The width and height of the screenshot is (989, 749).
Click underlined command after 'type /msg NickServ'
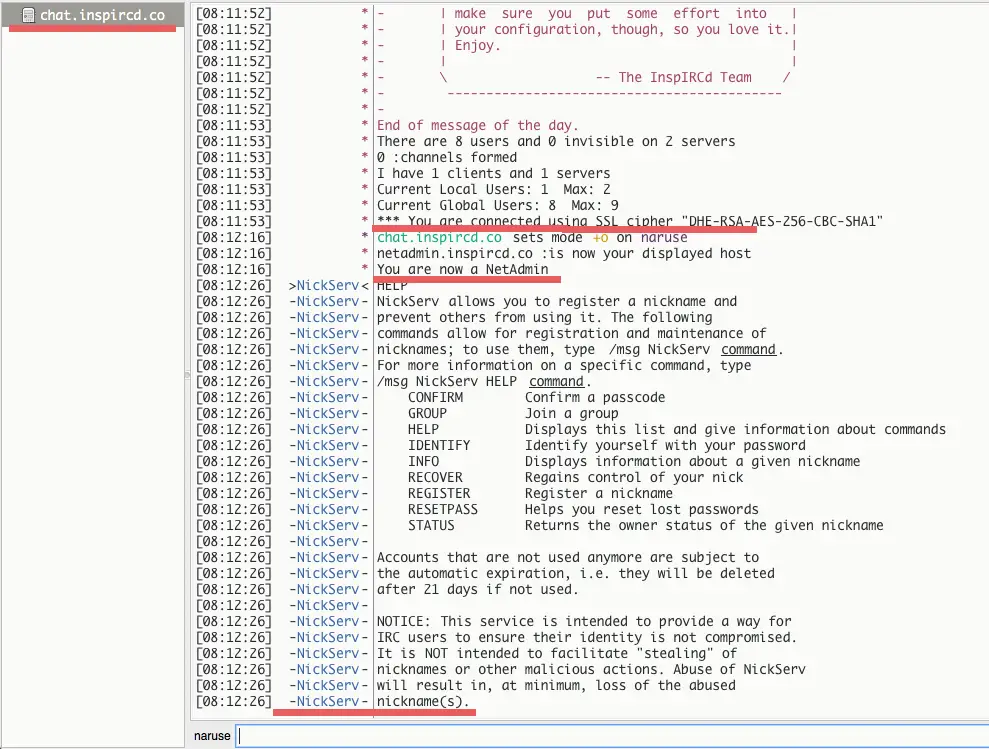[x=748, y=350]
